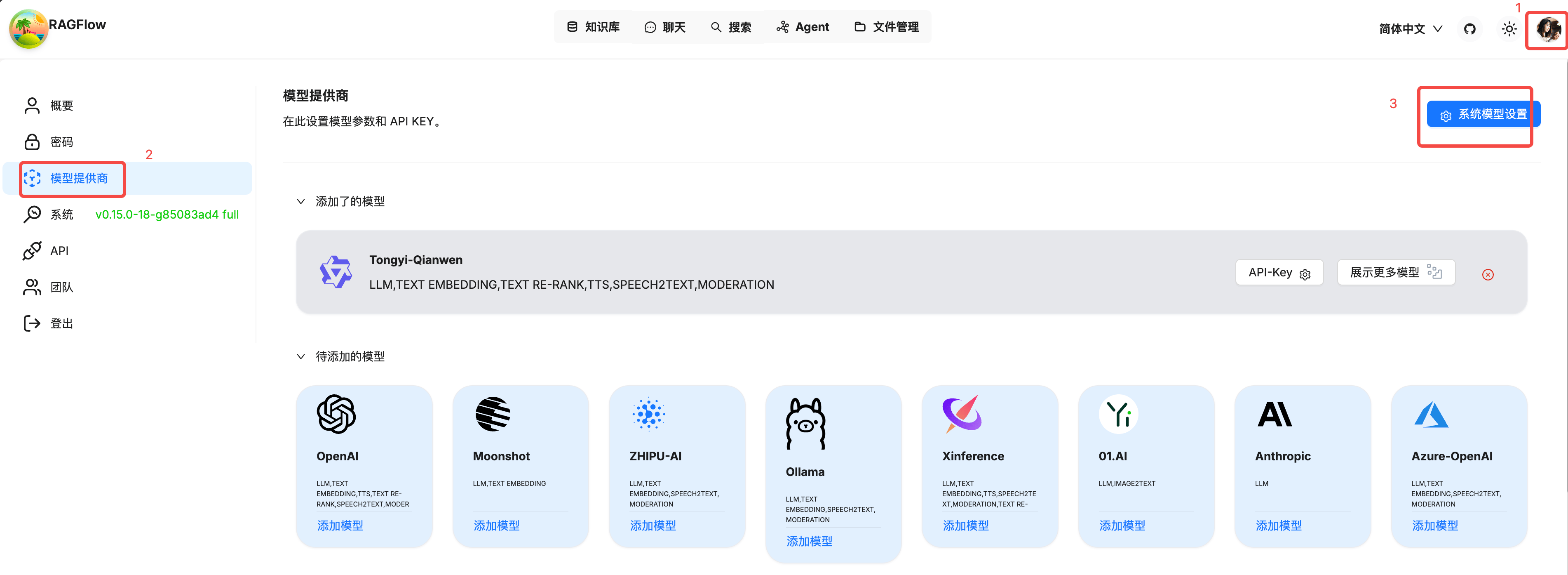Collapse the 添加了的模型 section

(x=300, y=202)
